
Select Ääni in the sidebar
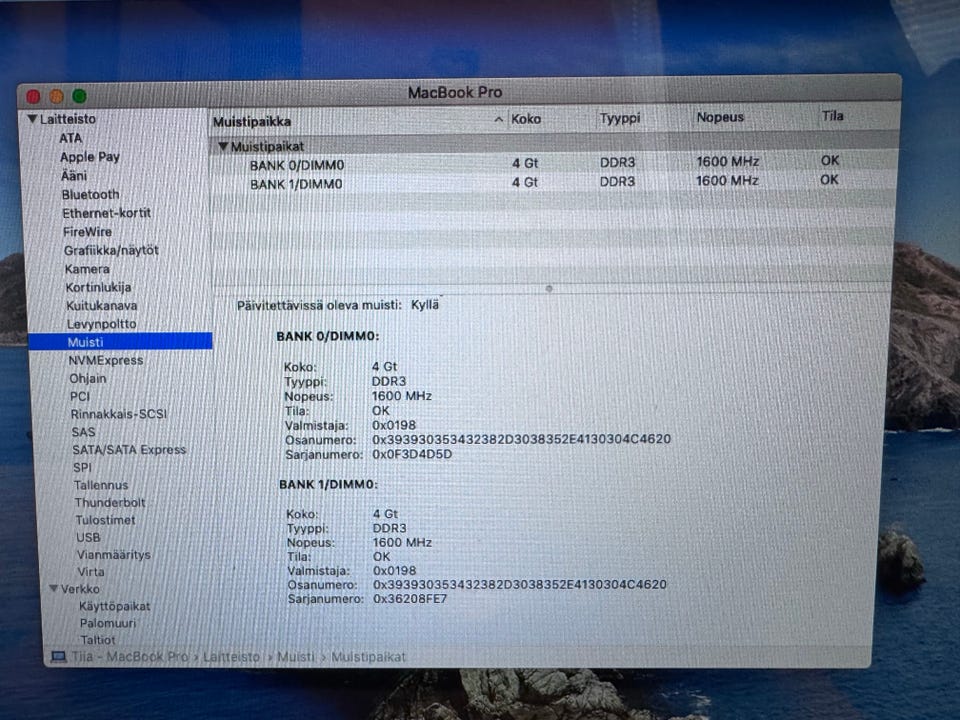74,176
